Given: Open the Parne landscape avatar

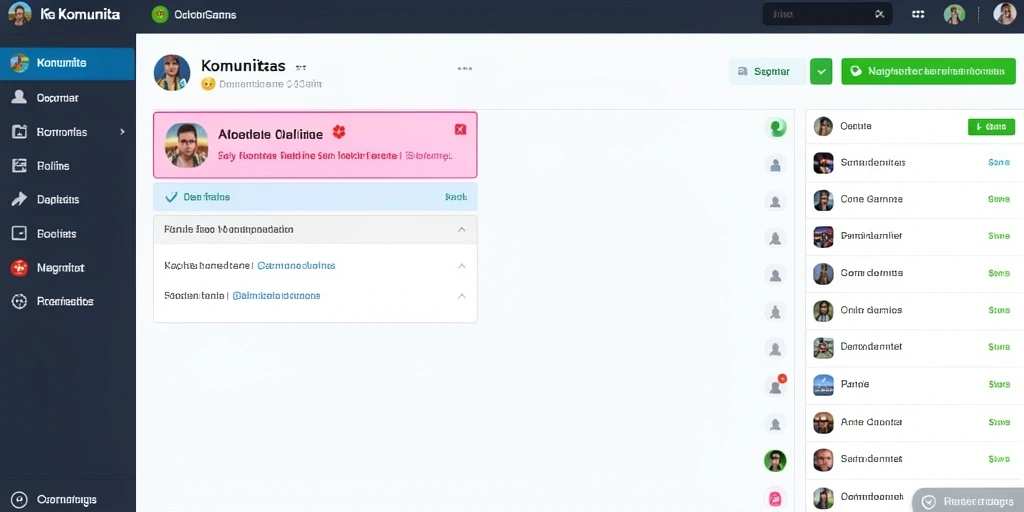Looking at the screenshot, I should (x=823, y=385).
